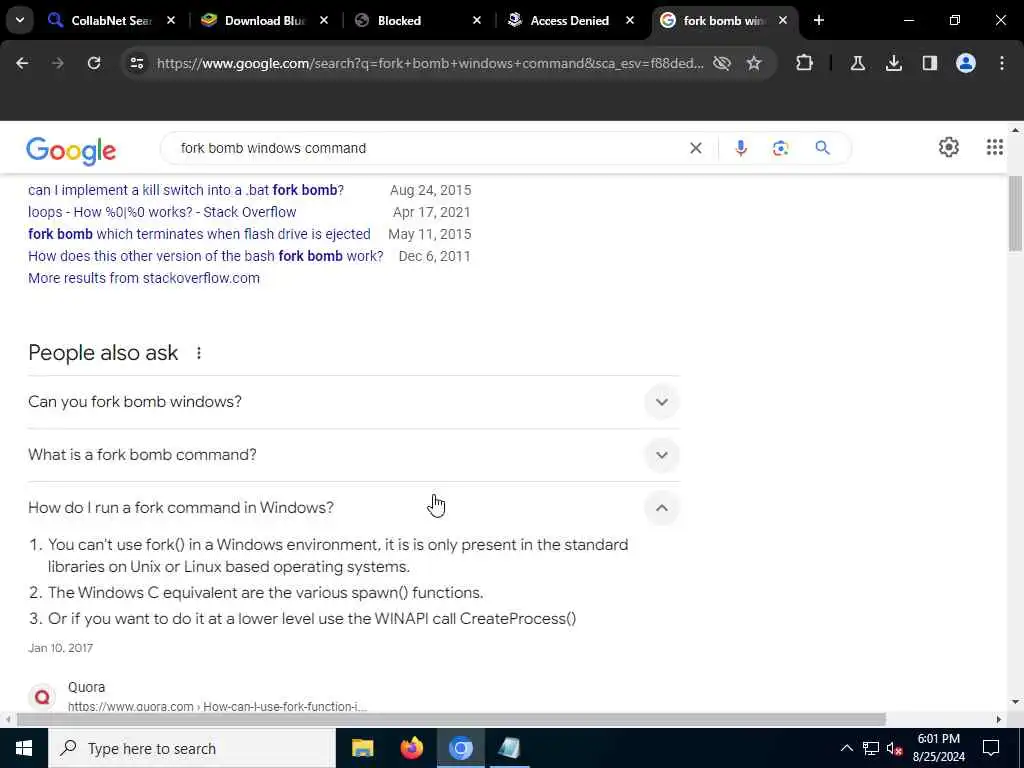
Task: Show hidden system tray icons
Action: point(846,748)
